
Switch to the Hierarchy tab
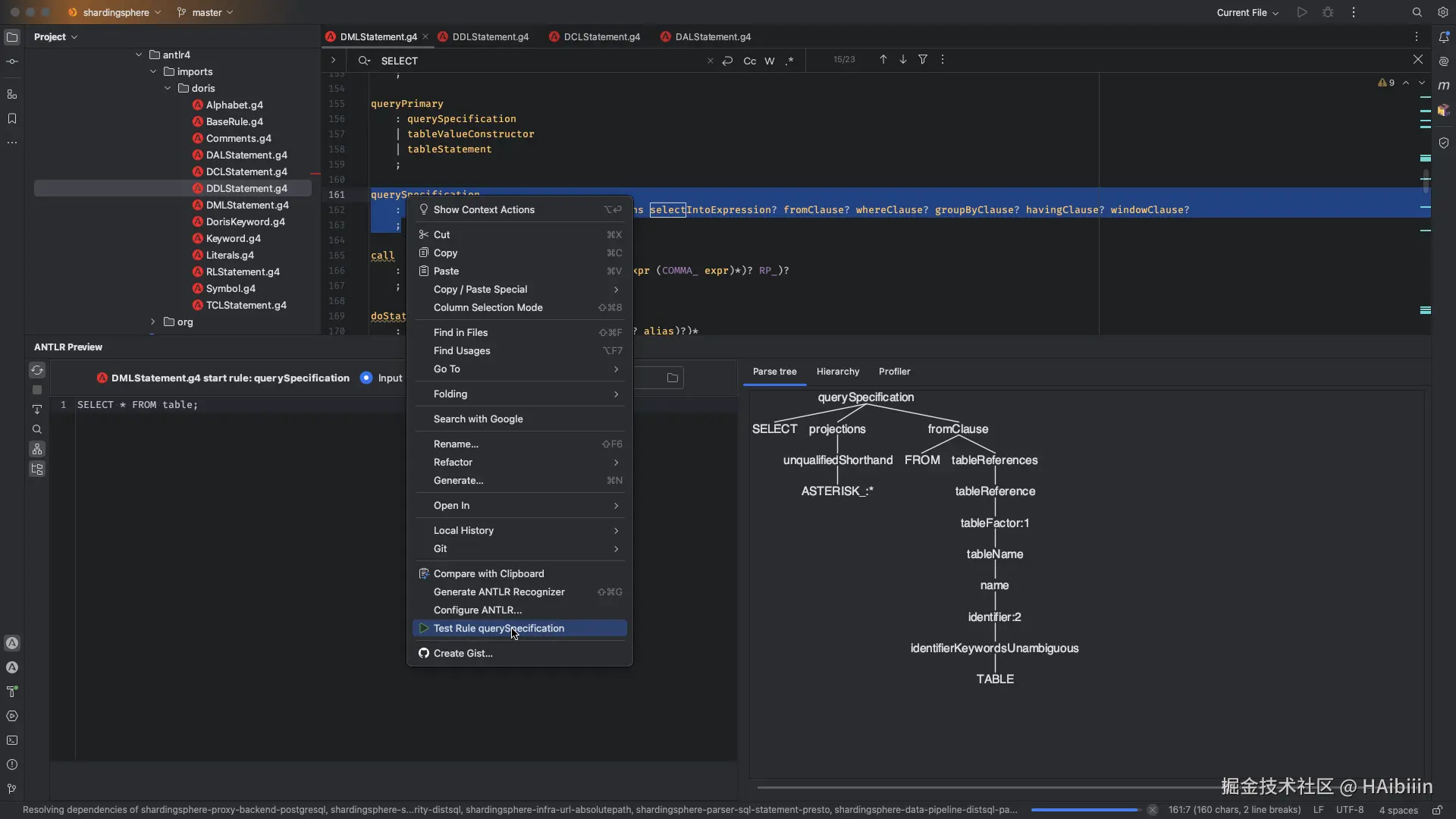837,372
